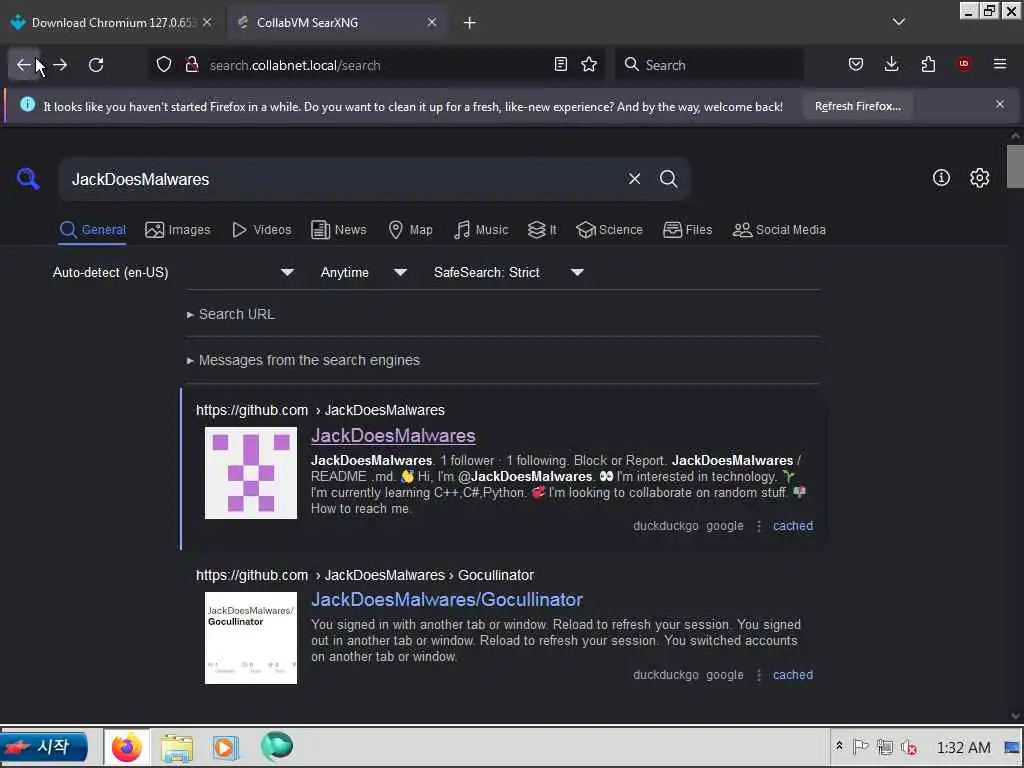Image resolution: width=1024 pixels, height=768 pixels.
Task: Open the tracking protection shield icon
Action: point(164,65)
